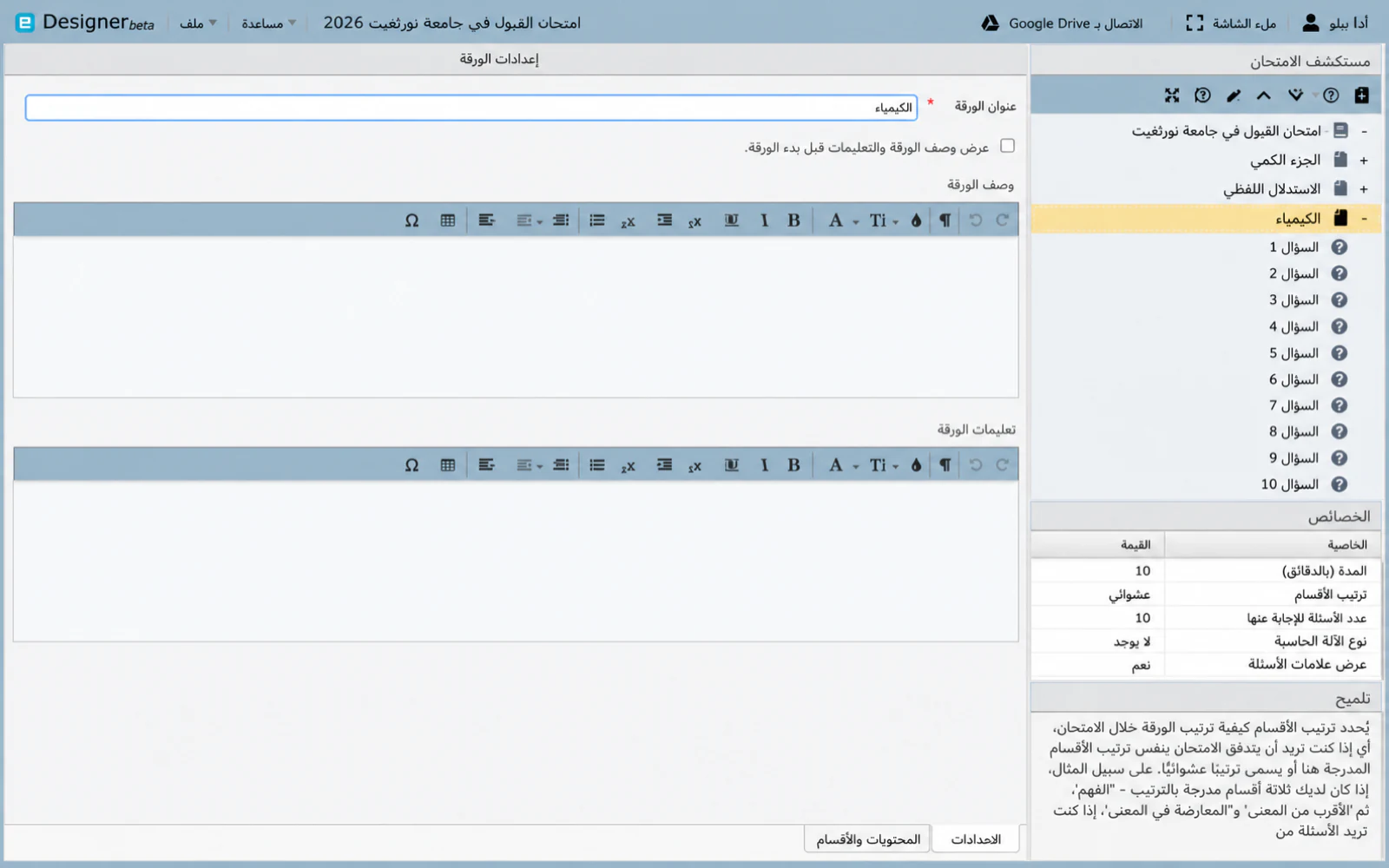
Task: Click Underline in the تعليمات الورقة editor toolbar
Action: tap(732, 465)
